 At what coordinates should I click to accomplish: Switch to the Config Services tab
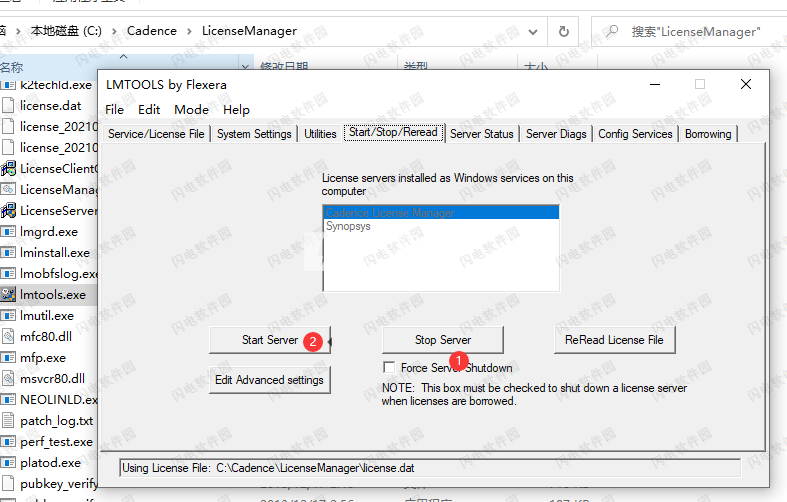coord(635,134)
